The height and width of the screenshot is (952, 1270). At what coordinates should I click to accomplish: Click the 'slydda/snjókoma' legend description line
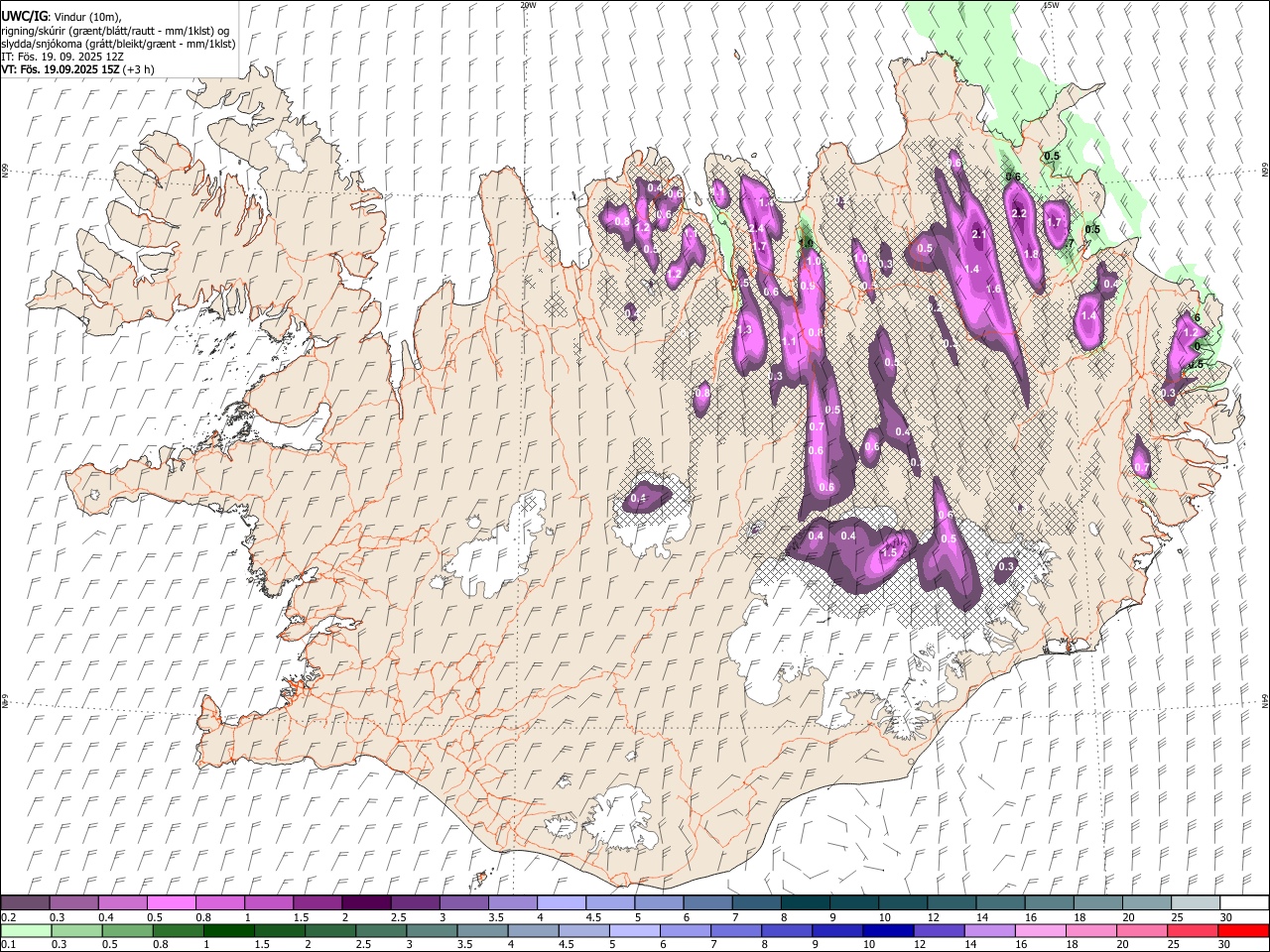(118, 44)
